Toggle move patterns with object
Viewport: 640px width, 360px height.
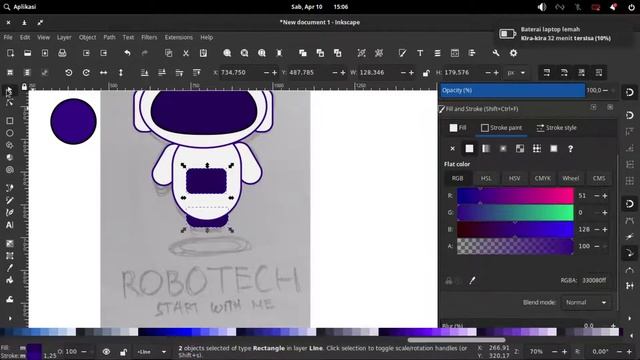pos(599,73)
